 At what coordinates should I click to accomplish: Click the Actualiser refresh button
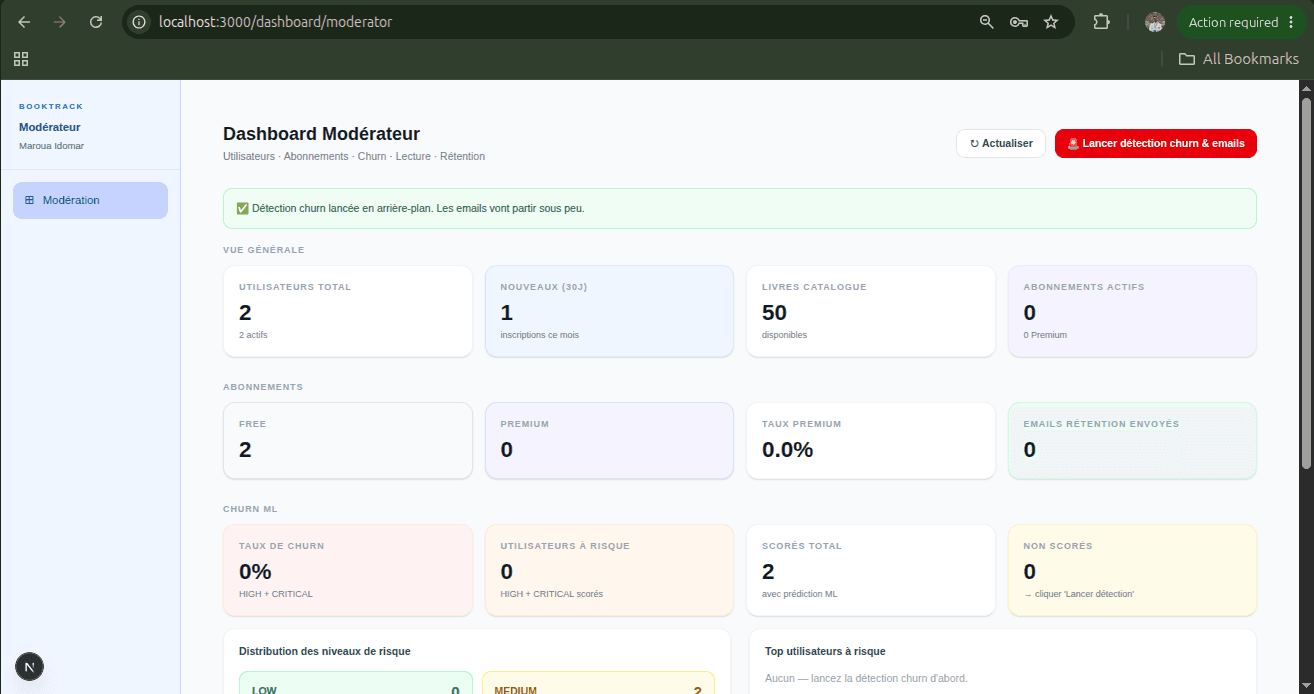[1001, 144]
